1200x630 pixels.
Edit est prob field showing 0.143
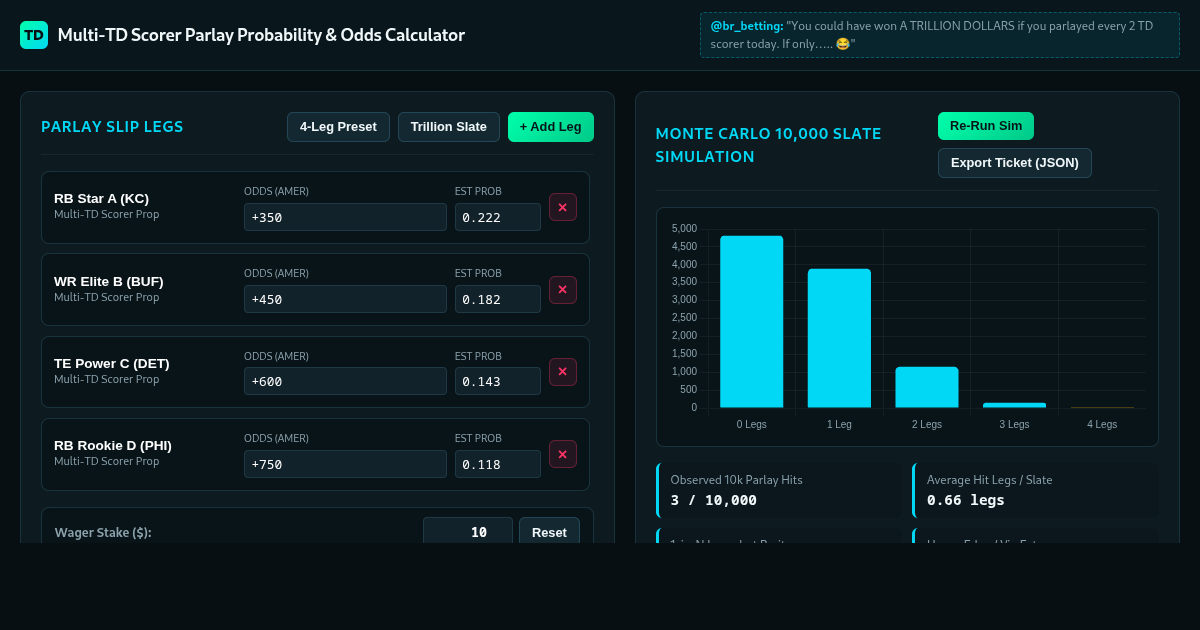[498, 381]
